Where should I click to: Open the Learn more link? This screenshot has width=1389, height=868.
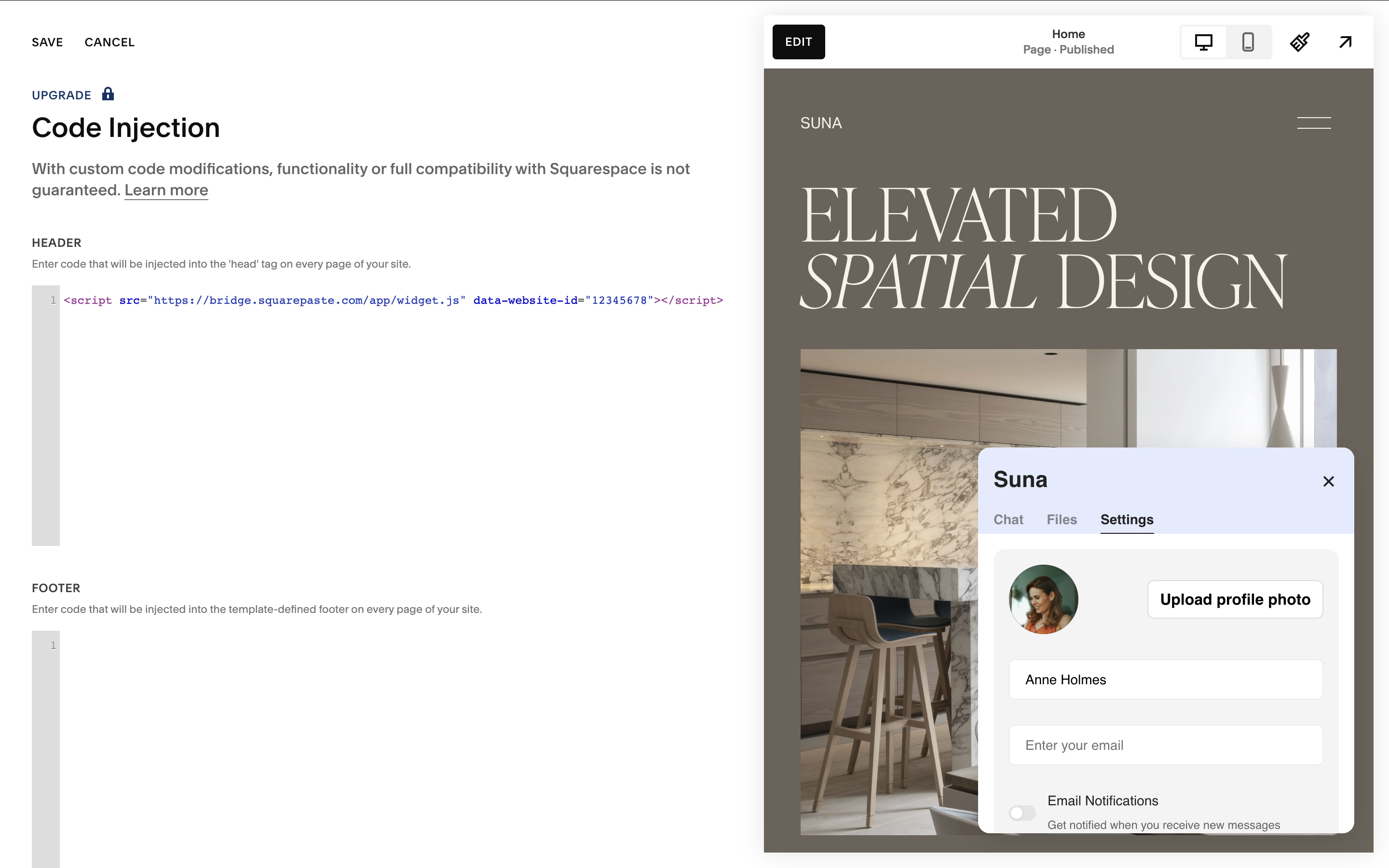166,190
